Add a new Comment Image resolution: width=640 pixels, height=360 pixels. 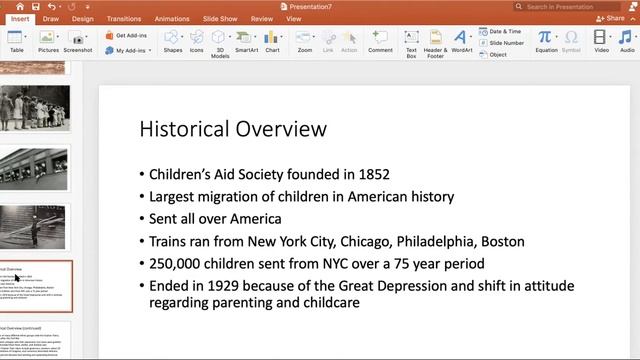coord(380,41)
